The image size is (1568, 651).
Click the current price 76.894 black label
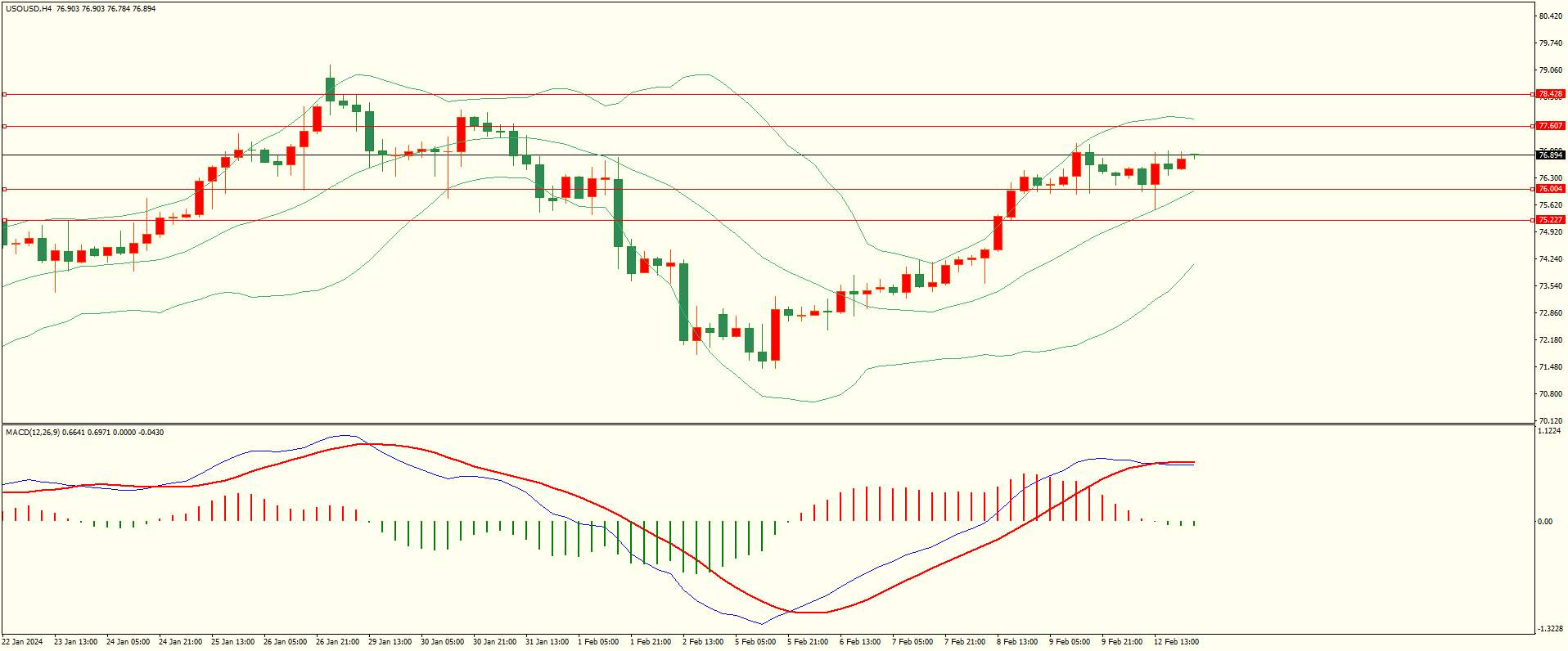(1551, 155)
